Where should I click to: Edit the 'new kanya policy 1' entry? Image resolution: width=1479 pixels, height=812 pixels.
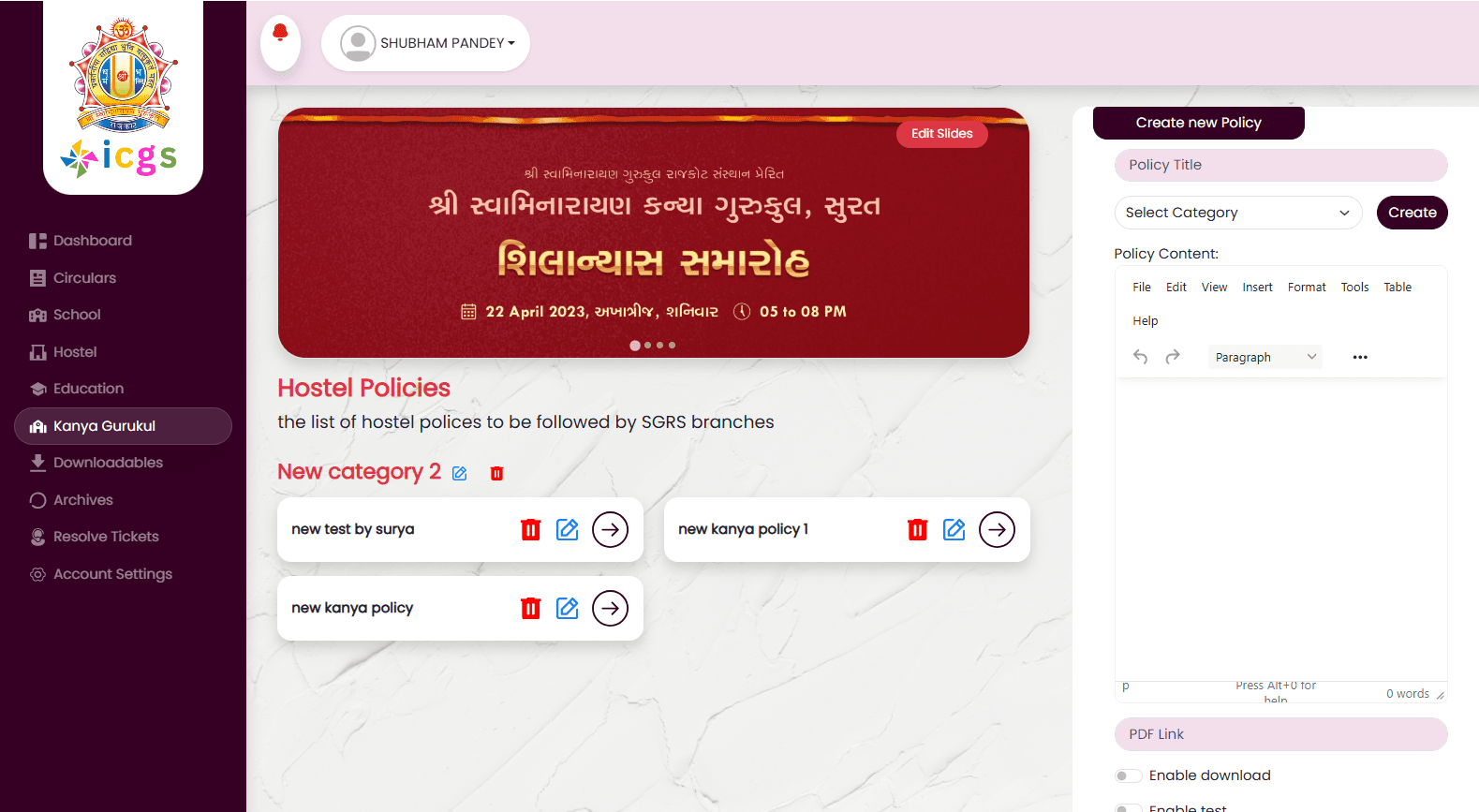[954, 530]
